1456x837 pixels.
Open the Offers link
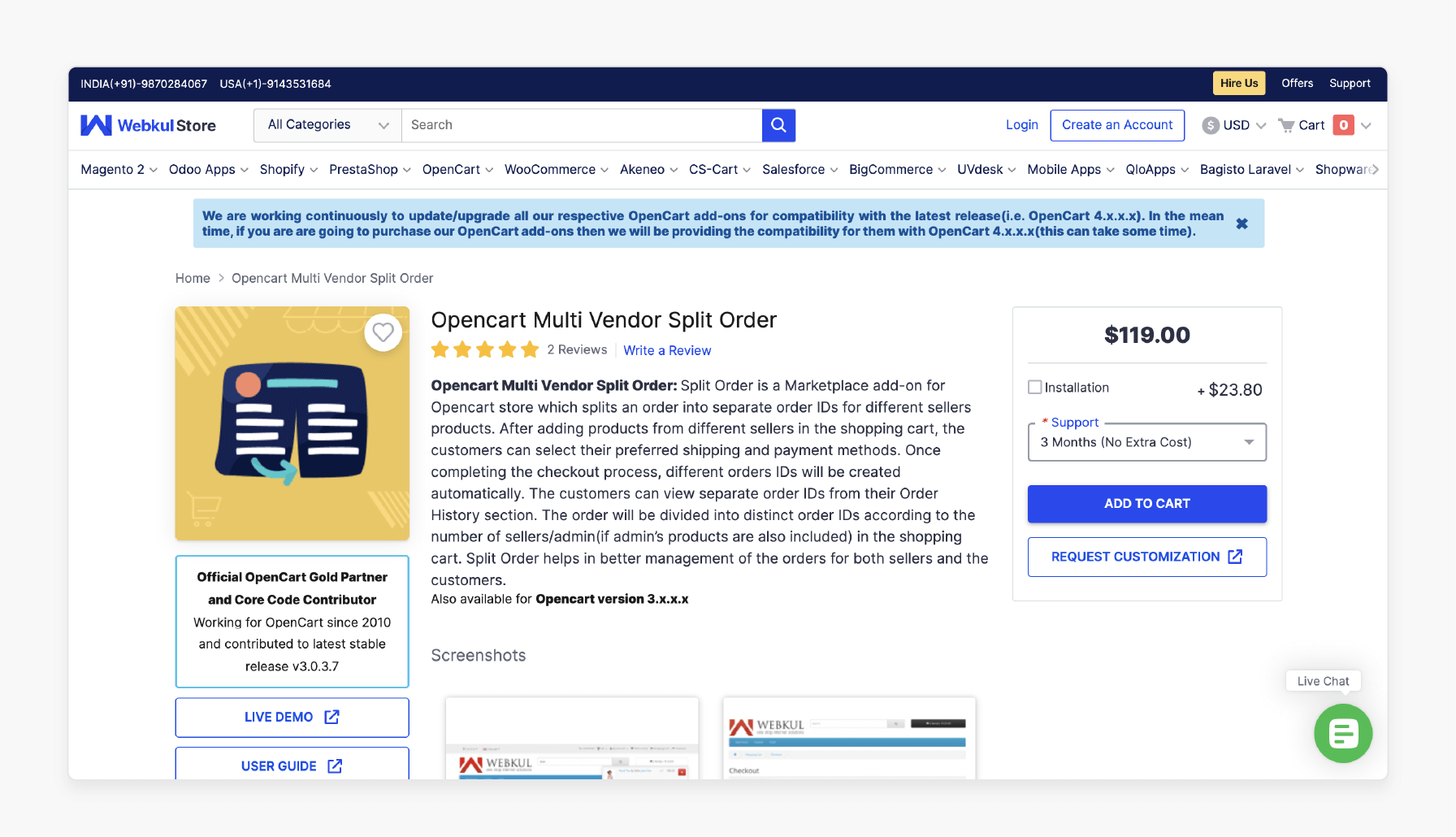(1297, 83)
